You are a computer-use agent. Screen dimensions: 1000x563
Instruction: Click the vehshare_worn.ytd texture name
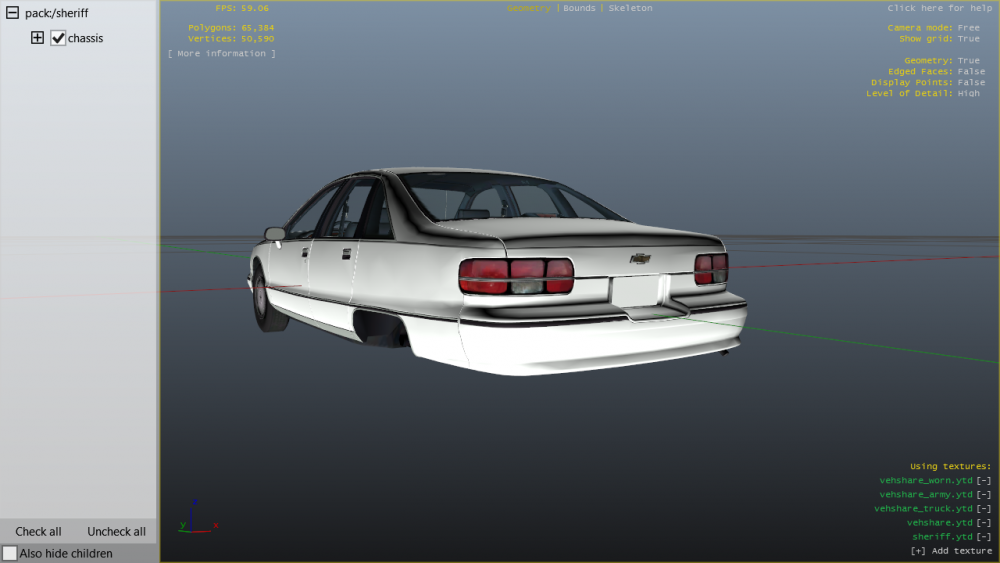coord(926,481)
